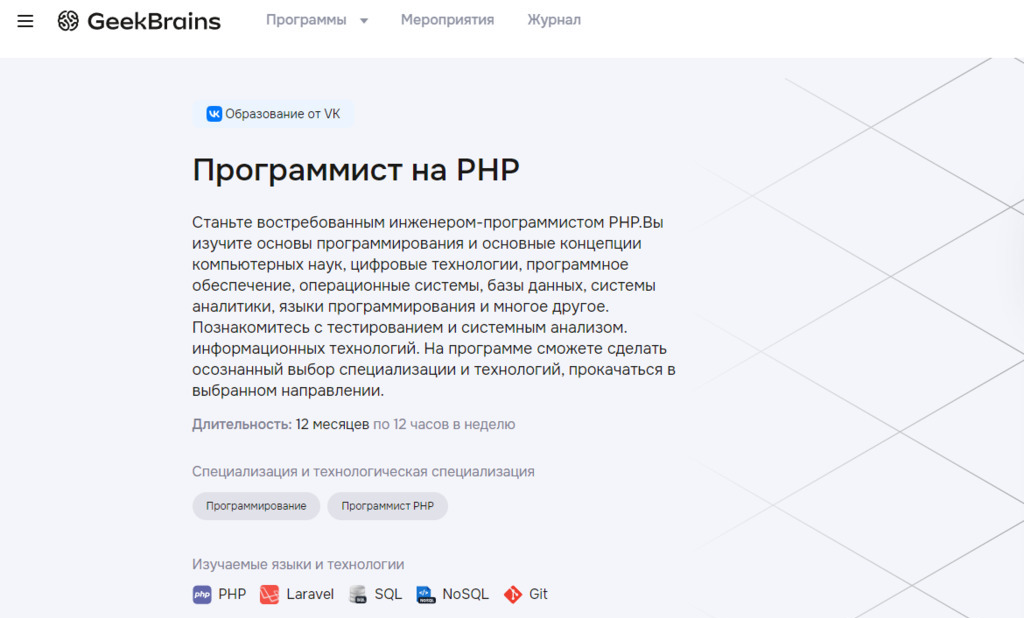The height and width of the screenshot is (618, 1024).
Task: Click Специализация и технологическая специализация label
Action: tap(363, 472)
